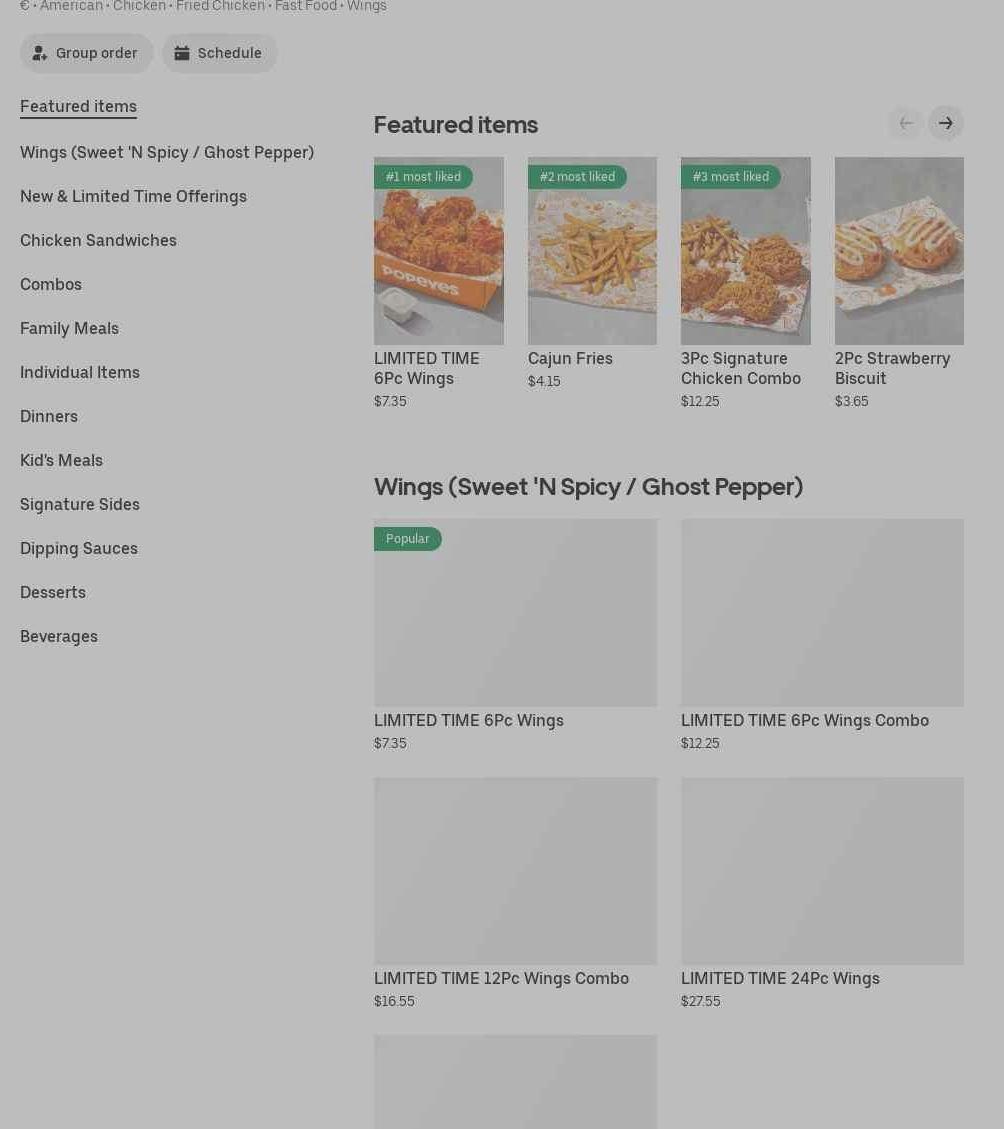This screenshot has height=1129, width=1004.
Task: Jump to Featured items section
Action: coord(78,106)
